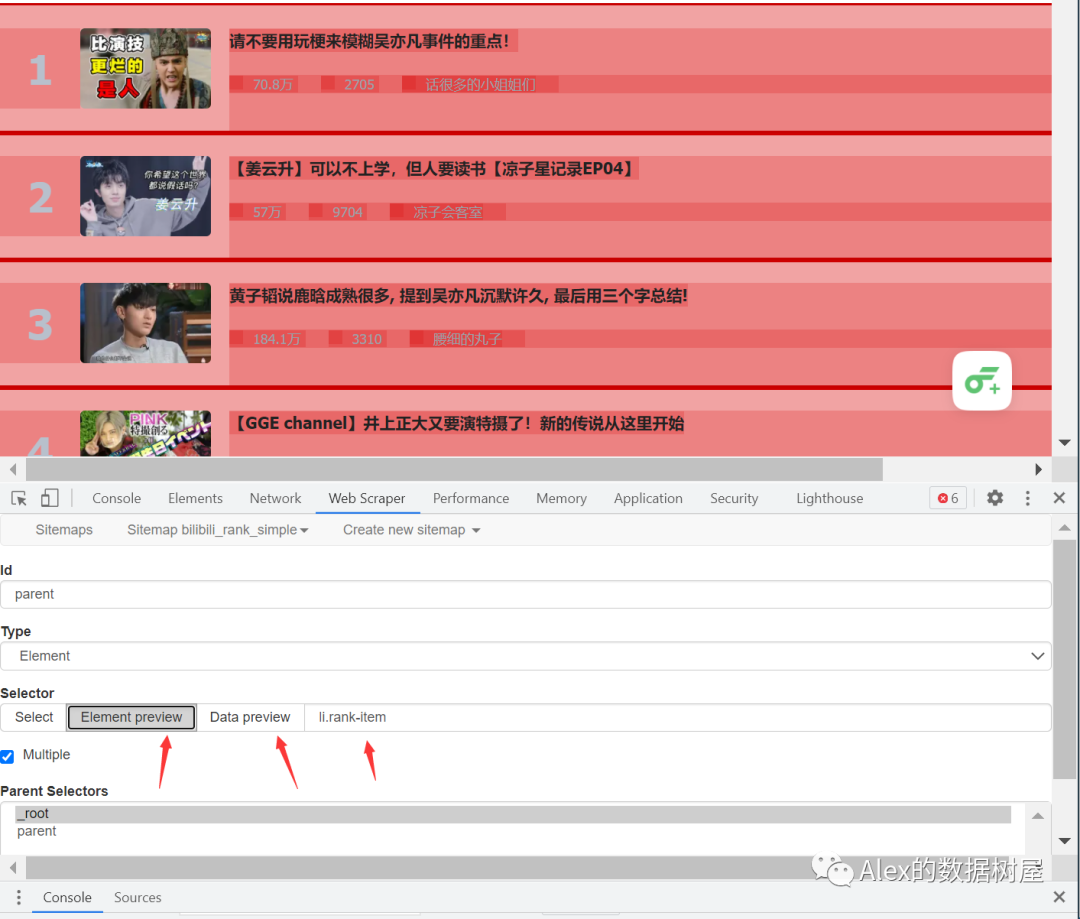1080x919 pixels.
Task: Expand the Create new sitemap dropdown
Action: (411, 530)
